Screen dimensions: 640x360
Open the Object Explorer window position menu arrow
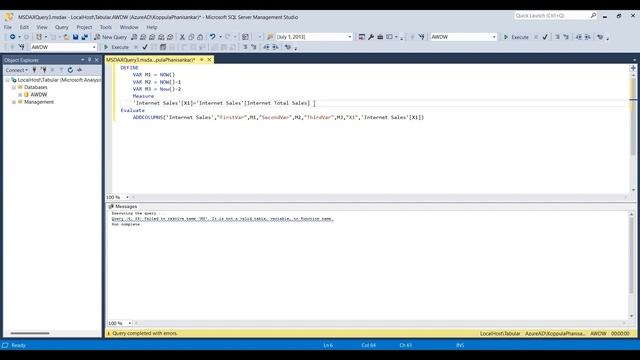click(x=82, y=60)
